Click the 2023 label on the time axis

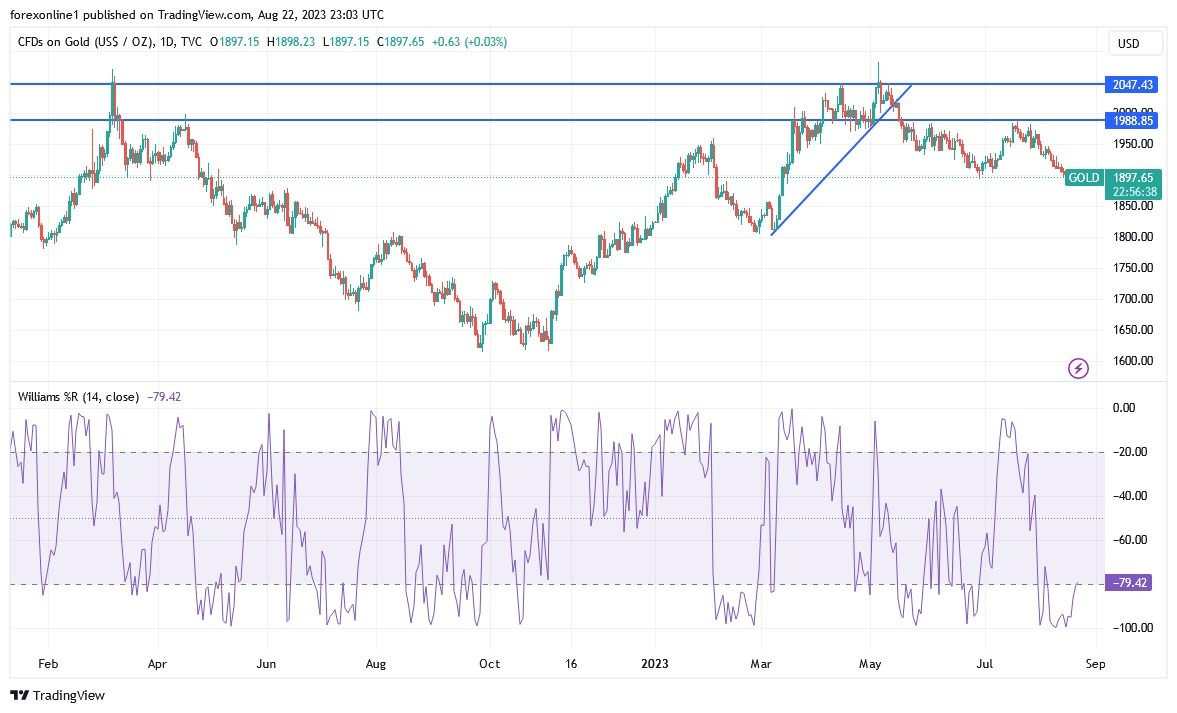pos(656,663)
